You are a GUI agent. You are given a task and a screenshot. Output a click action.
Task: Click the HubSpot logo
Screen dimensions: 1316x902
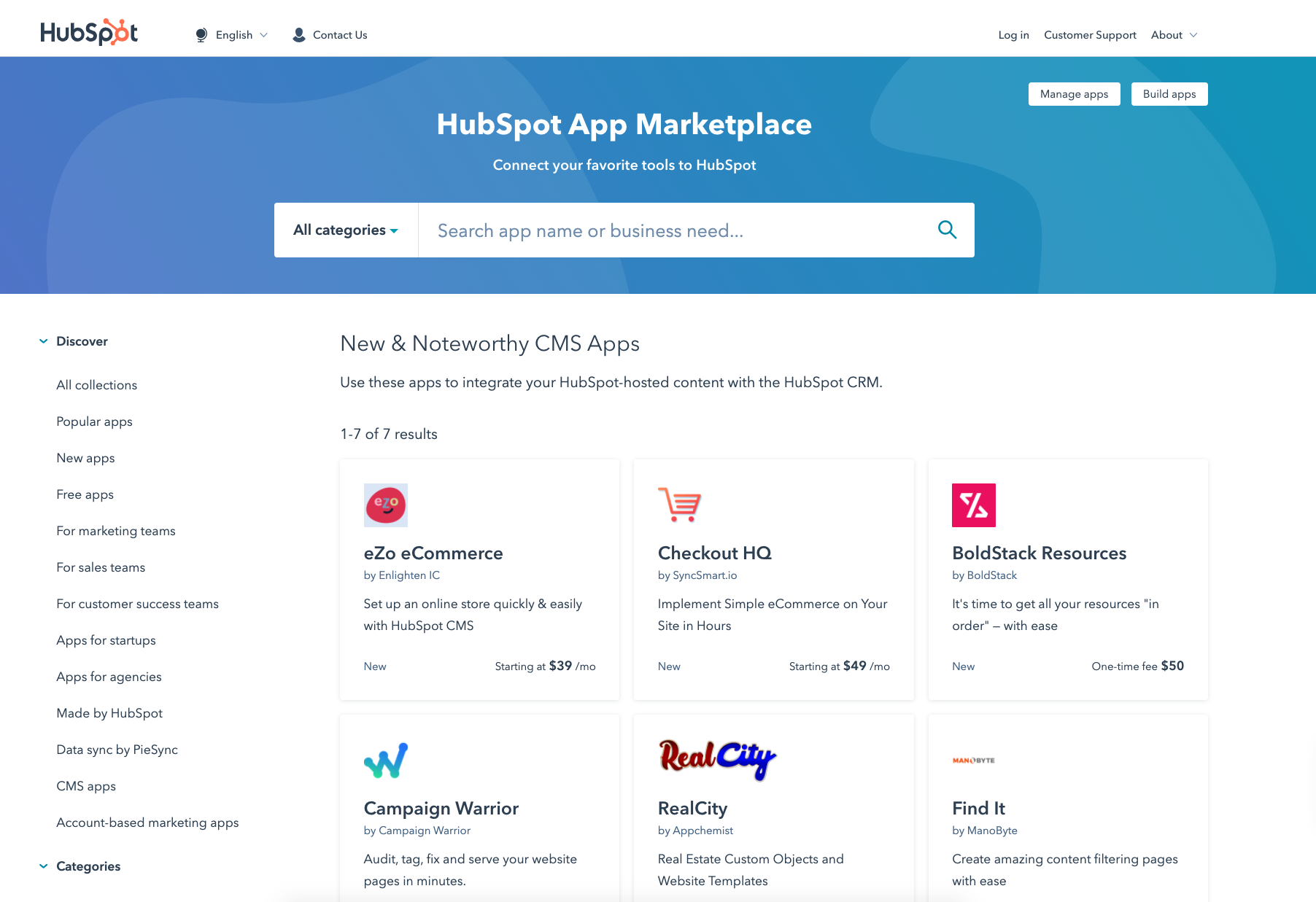tap(88, 31)
